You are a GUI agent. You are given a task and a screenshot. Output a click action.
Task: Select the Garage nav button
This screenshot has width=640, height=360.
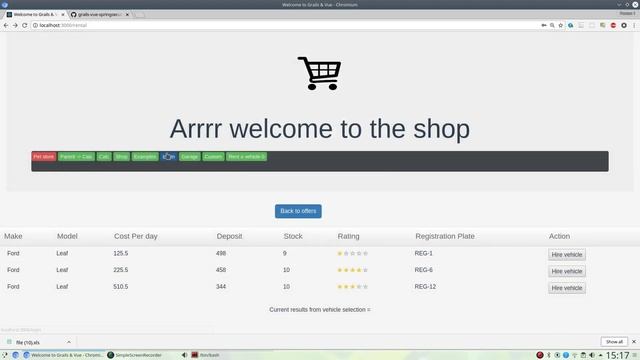pos(189,157)
